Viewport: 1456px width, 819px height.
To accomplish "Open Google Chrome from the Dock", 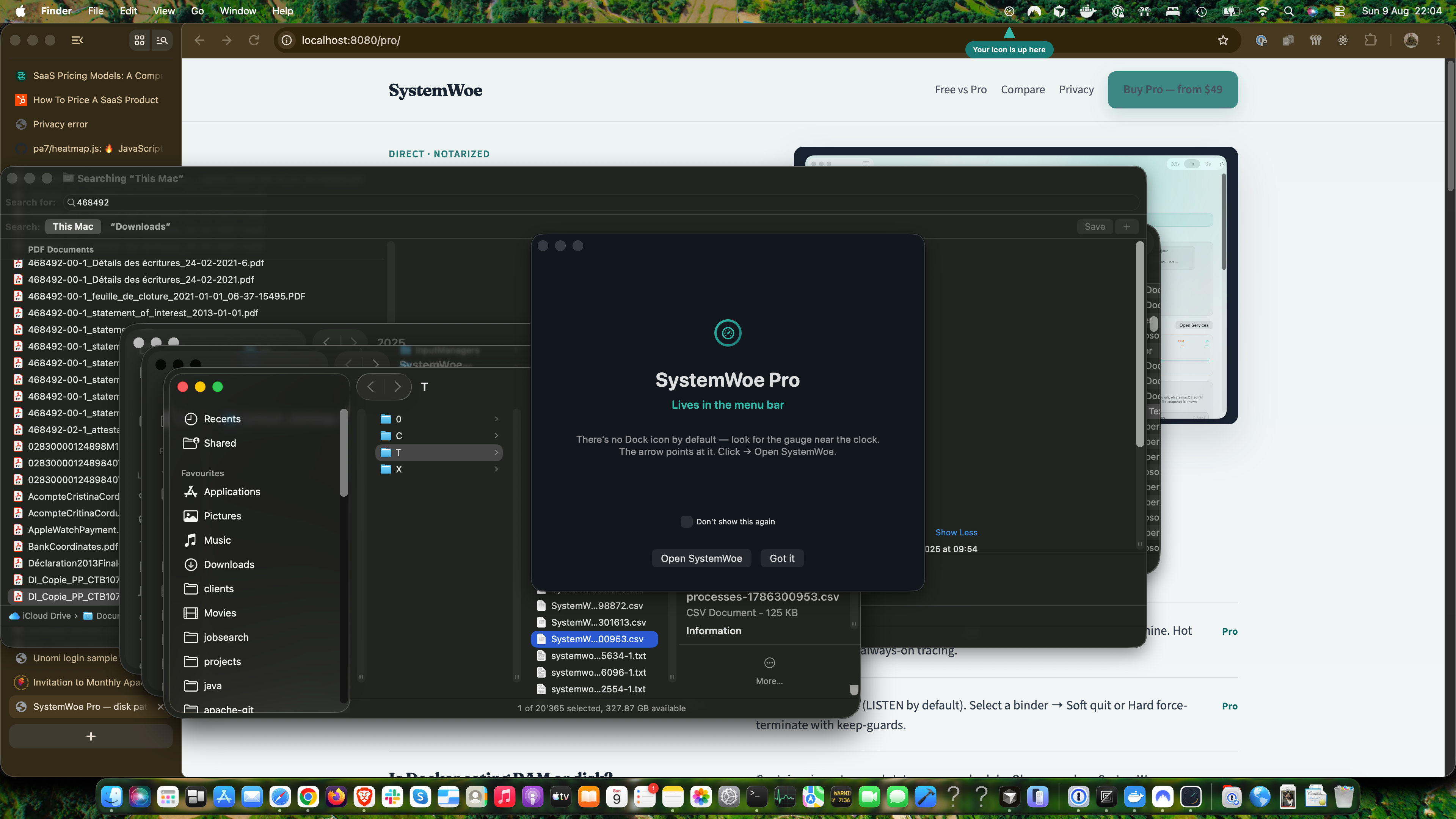I will (x=308, y=796).
